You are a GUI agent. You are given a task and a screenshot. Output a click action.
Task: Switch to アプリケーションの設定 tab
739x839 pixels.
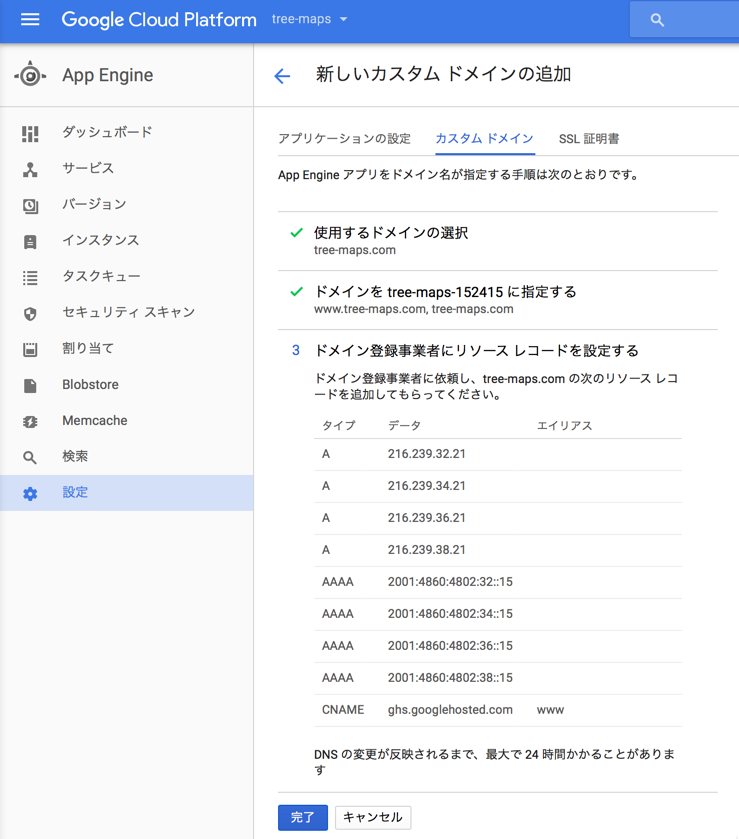(345, 139)
